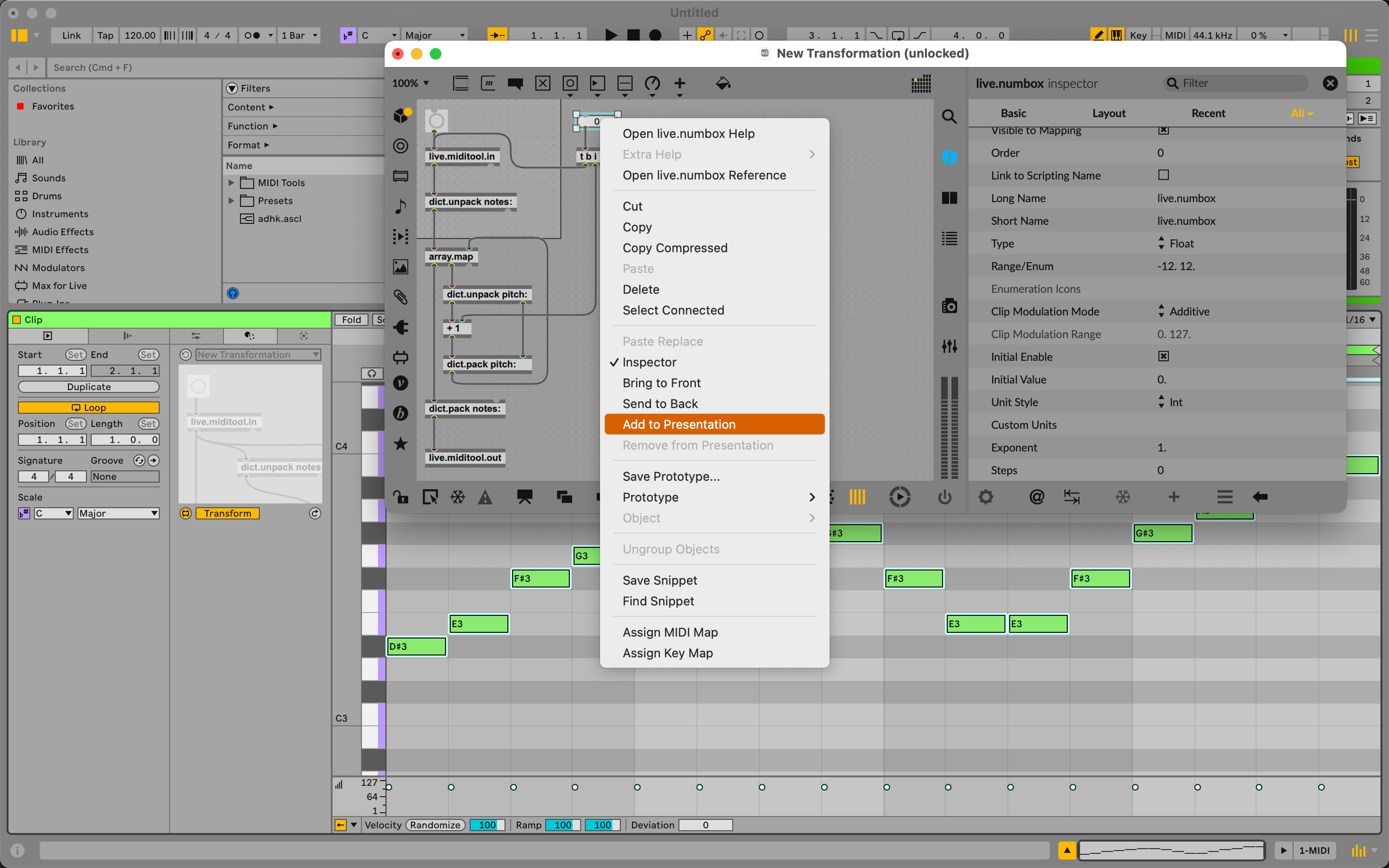Open inspector gear settings icon
This screenshot has height=868, width=1389.
(x=986, y=497)
